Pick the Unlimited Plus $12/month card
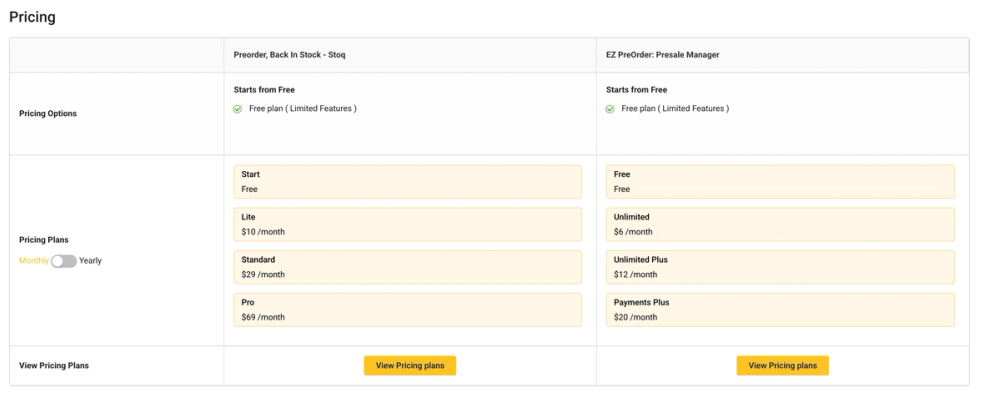1000x398 pixels. (x=781, y=267)
